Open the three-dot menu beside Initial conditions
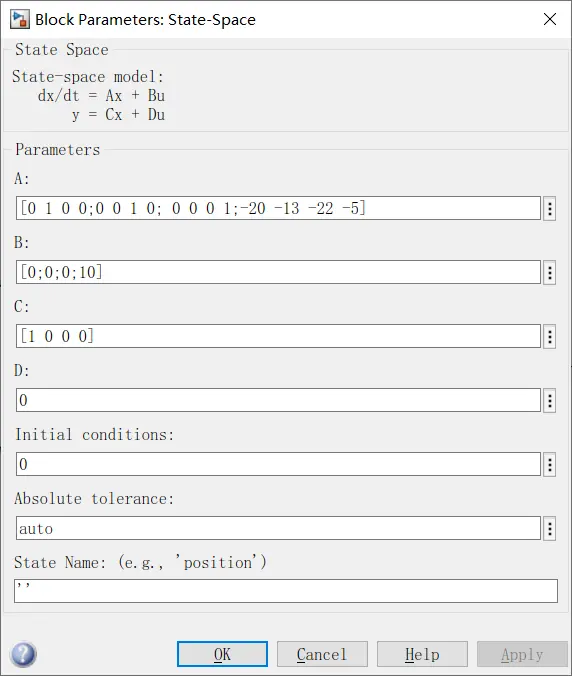 click(550, 465)
